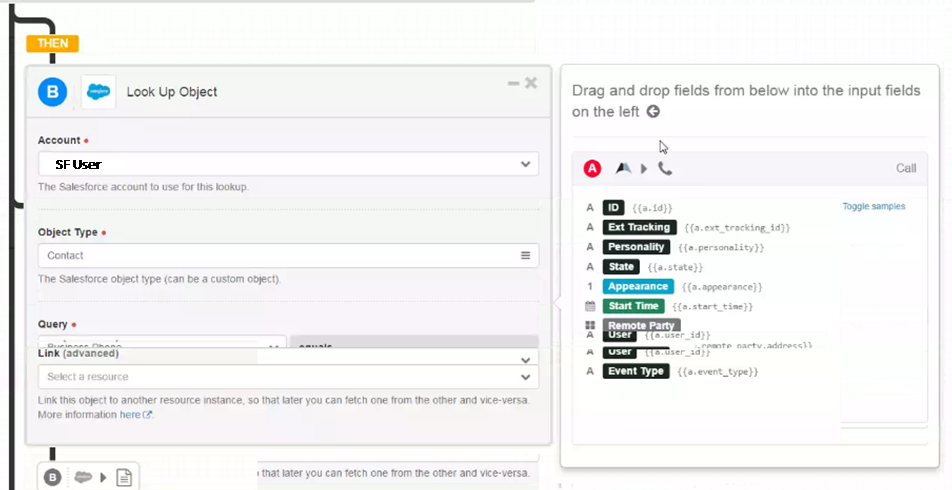Click the {{a.appearance}} template text

pyautogui.click(x=722, y=287)
